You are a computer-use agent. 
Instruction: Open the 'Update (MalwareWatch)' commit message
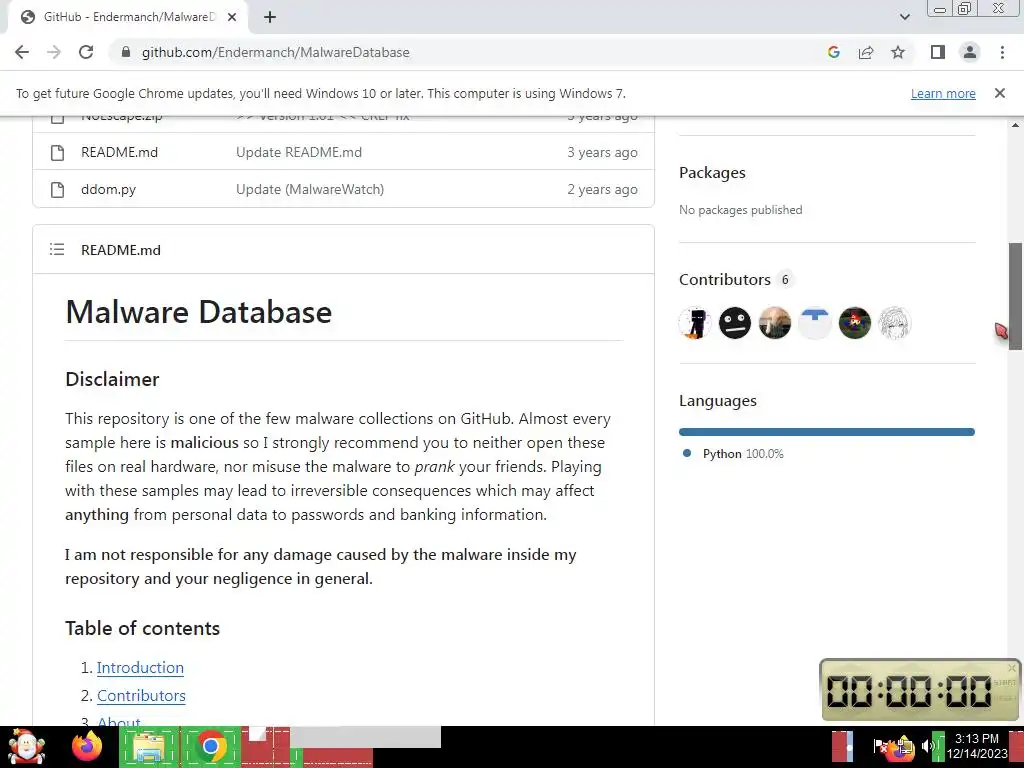pos(310,189)
